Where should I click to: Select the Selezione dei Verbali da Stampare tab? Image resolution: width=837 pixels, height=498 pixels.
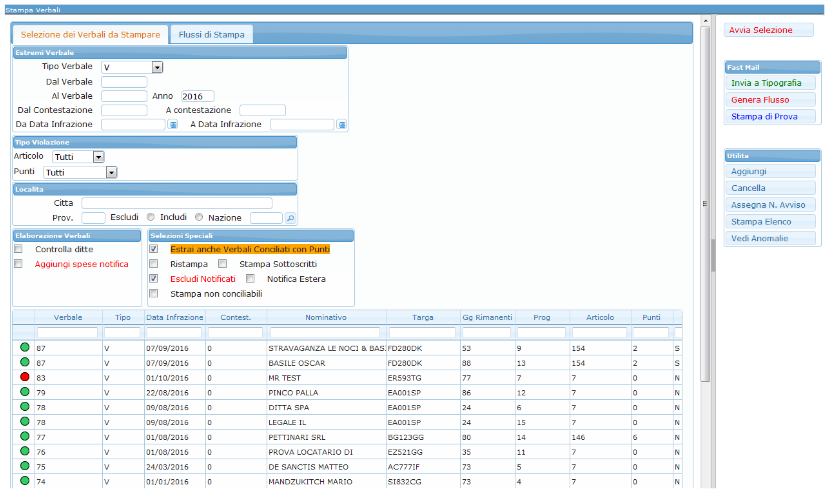click(90, 35)
